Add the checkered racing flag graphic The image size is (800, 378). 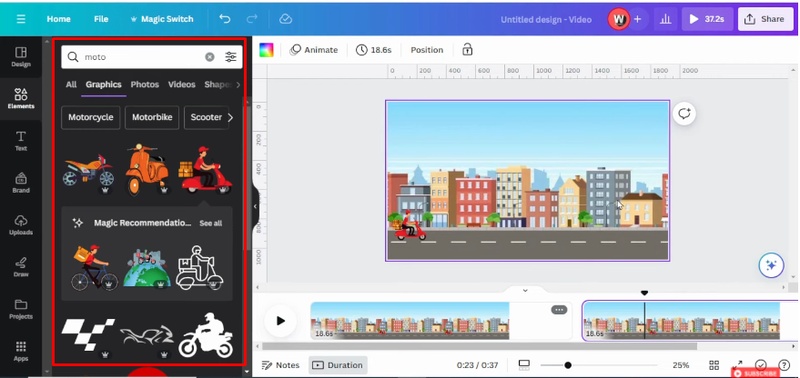pyautogui.click(x=88, y=335)
